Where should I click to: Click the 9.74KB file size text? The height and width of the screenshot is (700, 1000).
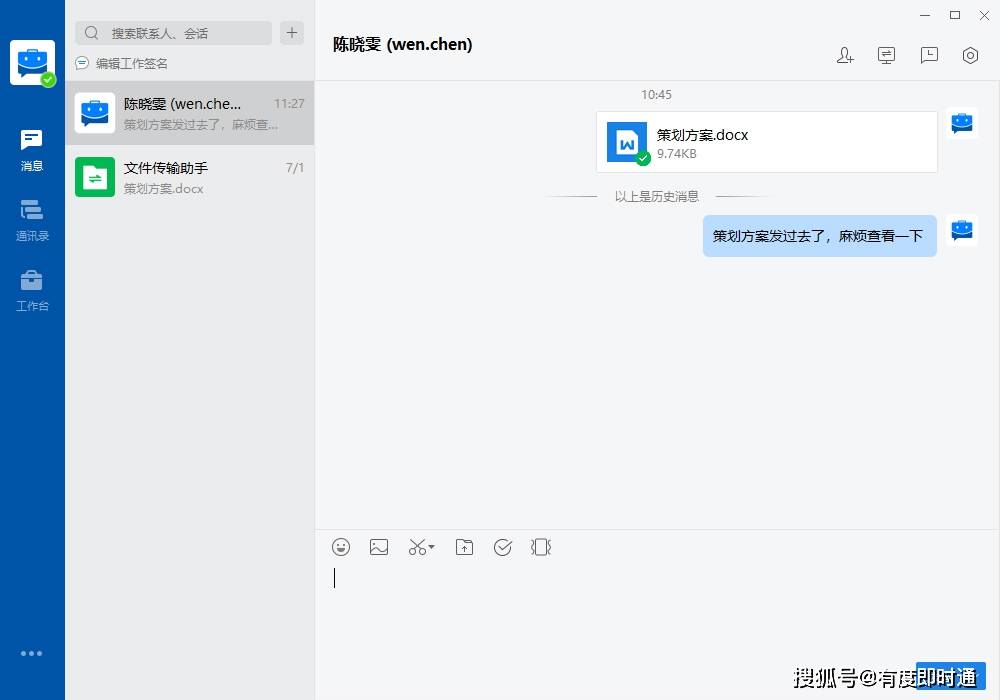point(677,154)
